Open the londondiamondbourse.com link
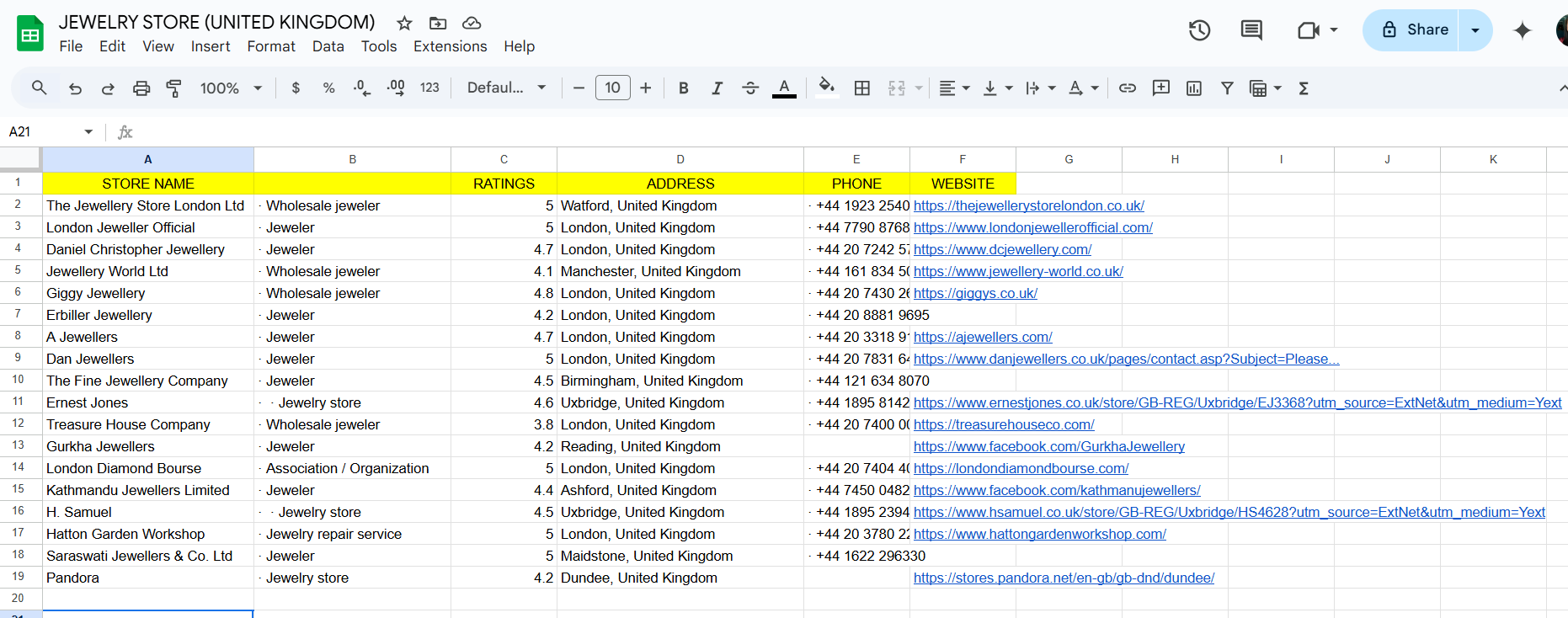Viewport: 1568px width, 618px height. point(1021,468)
